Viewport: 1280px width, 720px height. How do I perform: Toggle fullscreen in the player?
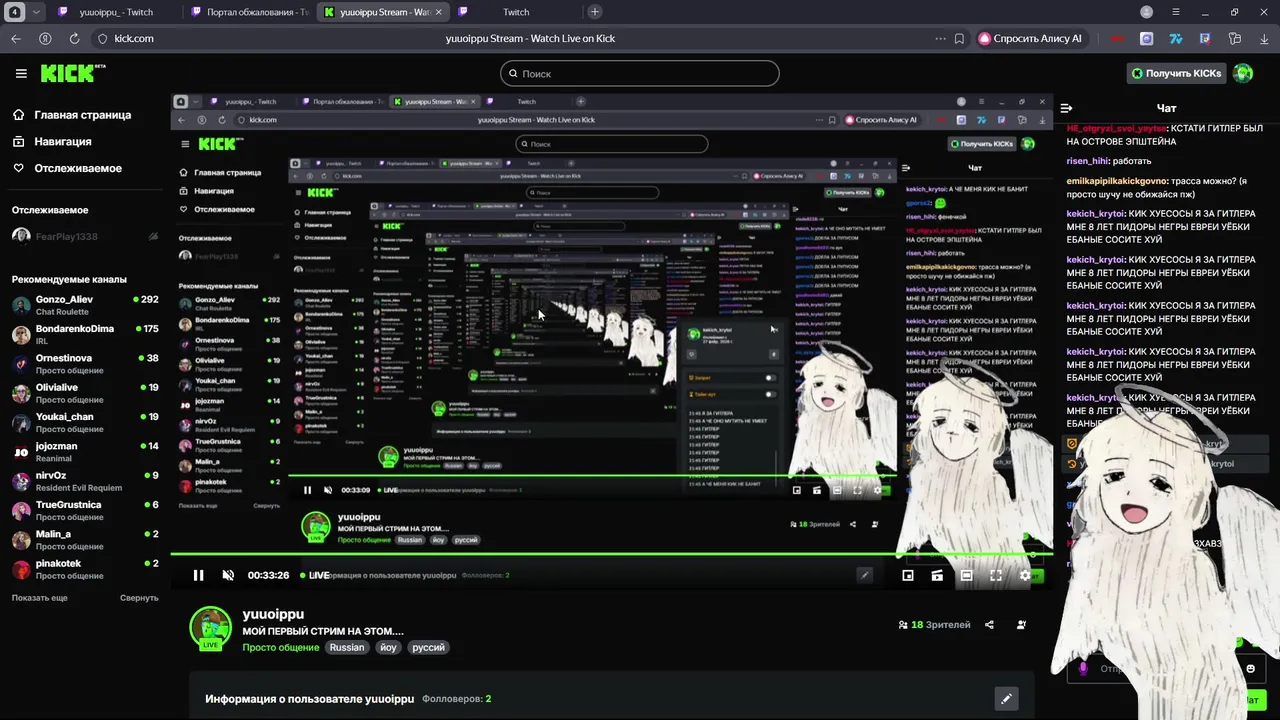pos(996,575)
